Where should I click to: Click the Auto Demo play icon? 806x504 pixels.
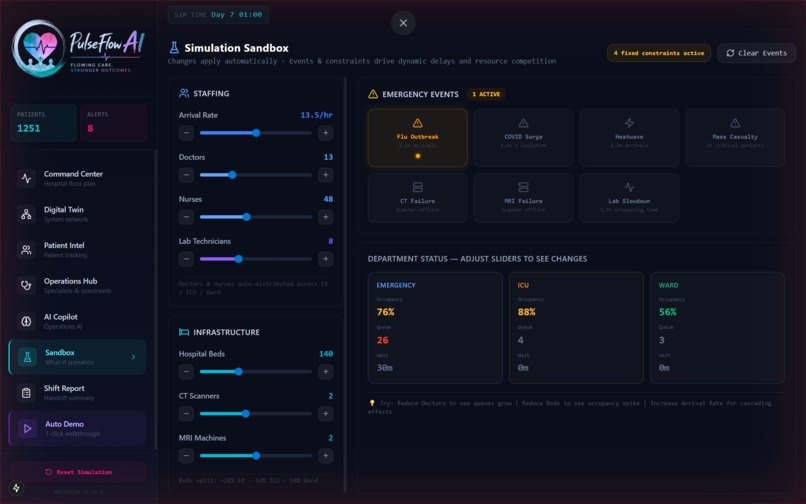(x=27, y=428)
